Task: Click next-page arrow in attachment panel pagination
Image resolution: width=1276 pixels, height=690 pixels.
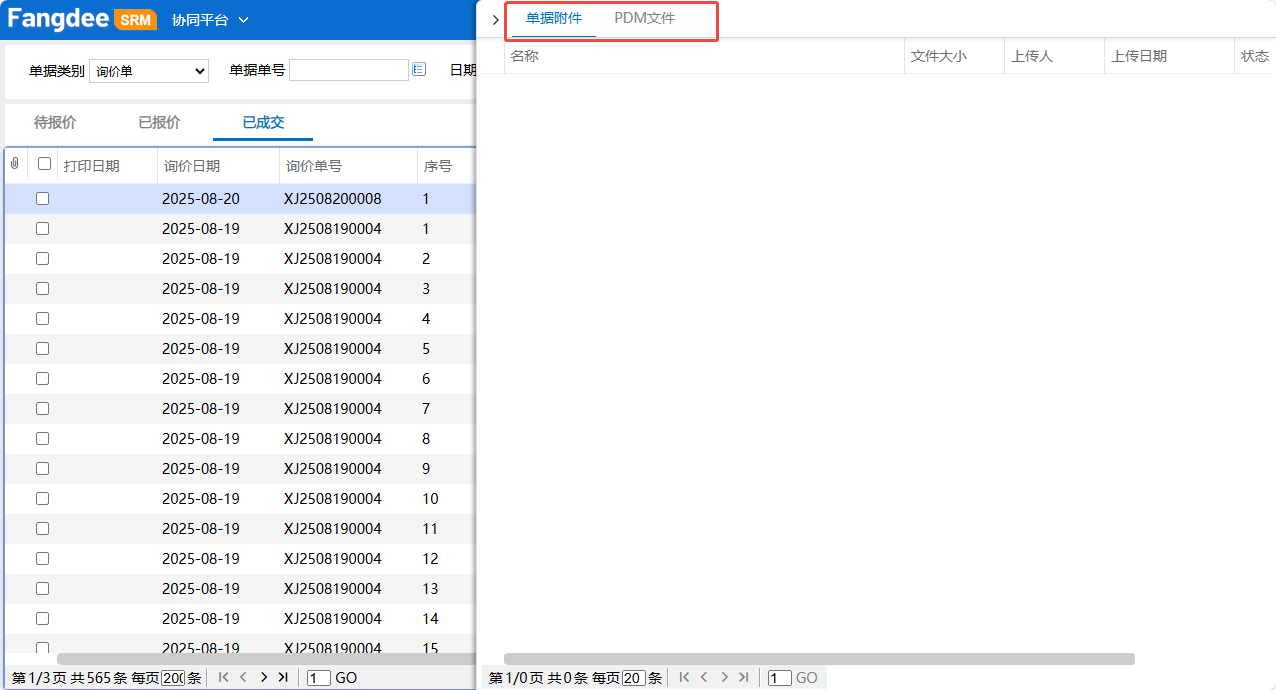Action: [724, 677]
